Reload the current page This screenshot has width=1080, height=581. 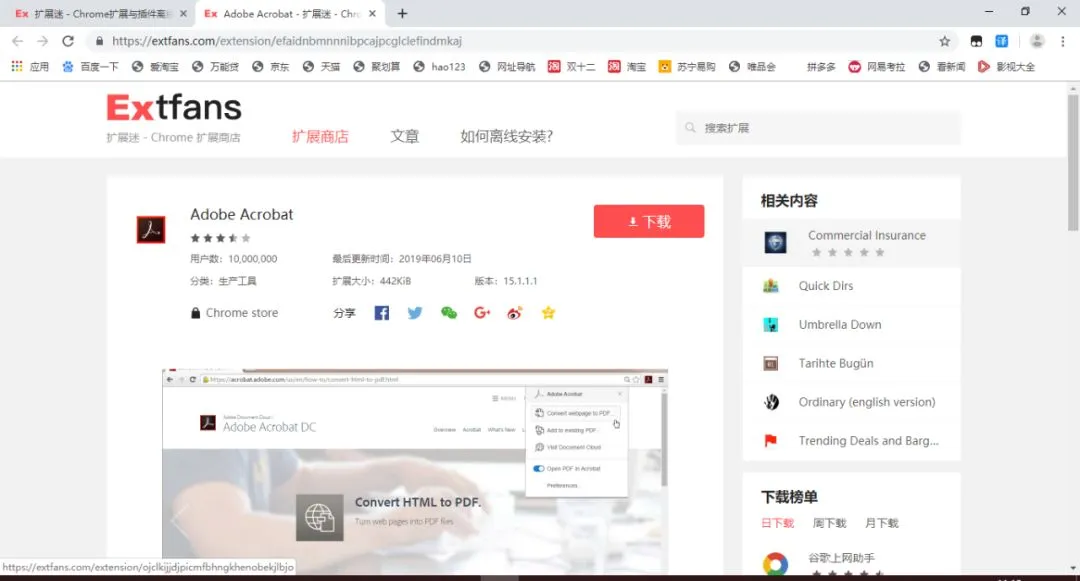point(68,41)
